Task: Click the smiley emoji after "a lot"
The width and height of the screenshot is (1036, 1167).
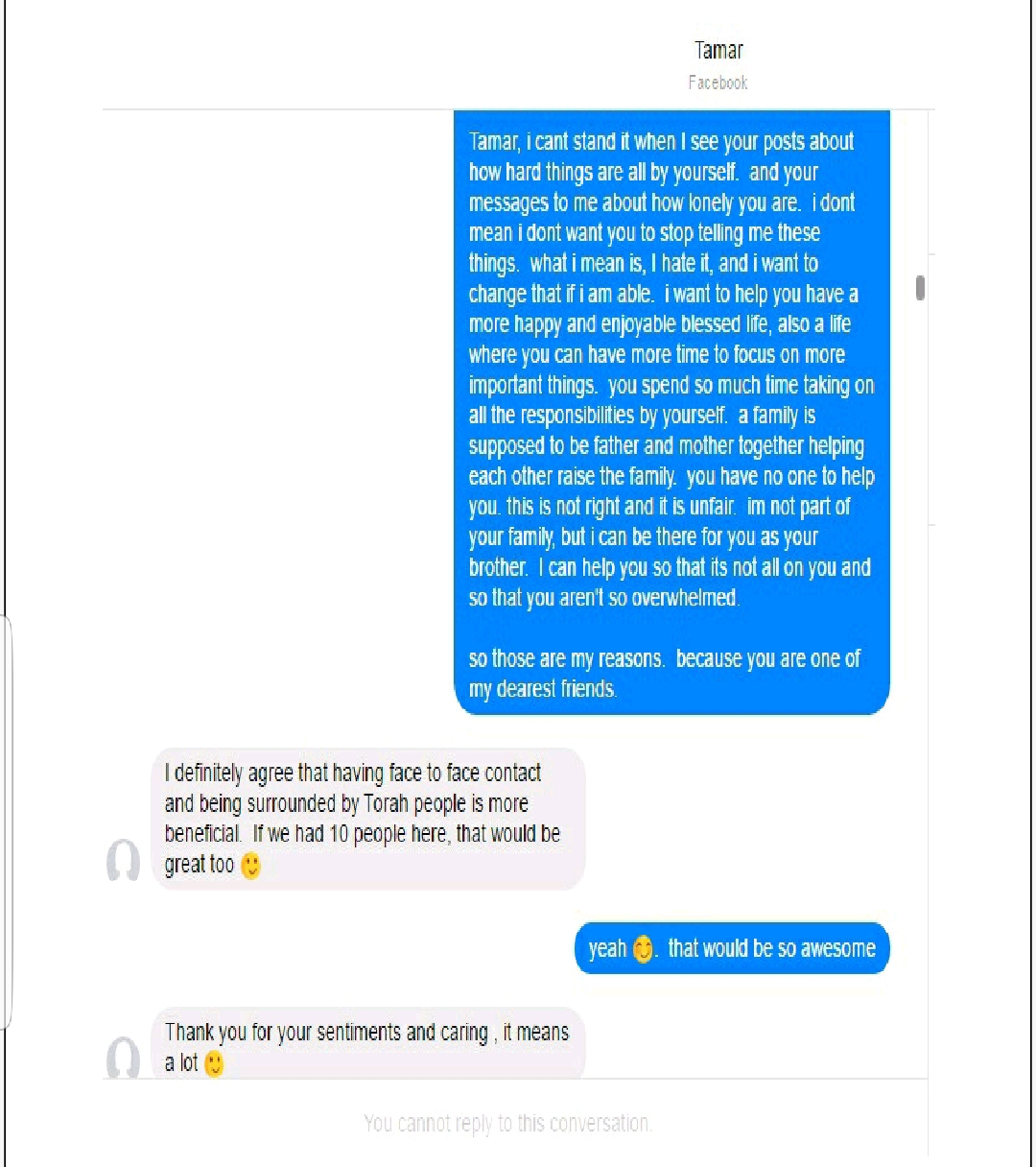Action: 214,1063
